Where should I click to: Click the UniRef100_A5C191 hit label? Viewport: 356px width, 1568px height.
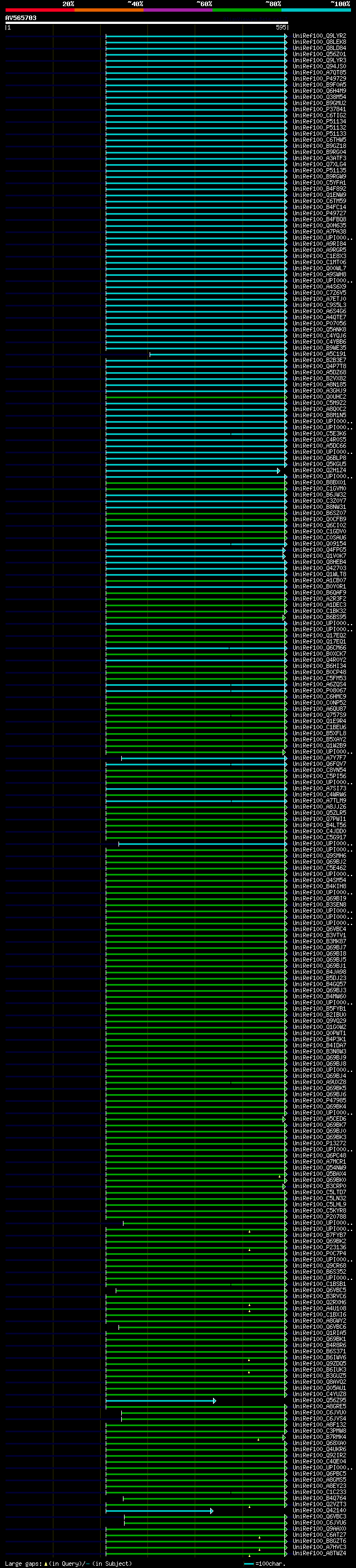tap(319, 354)
